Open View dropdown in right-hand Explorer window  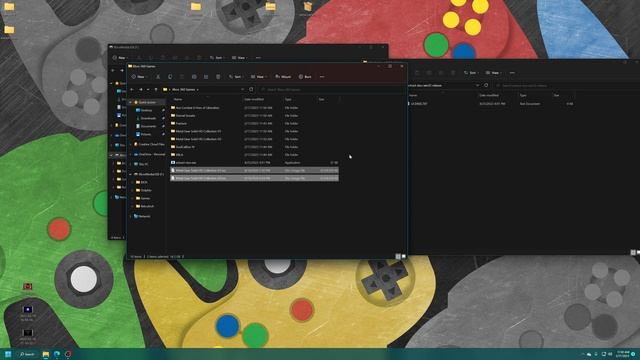click(x=494, y=73)
